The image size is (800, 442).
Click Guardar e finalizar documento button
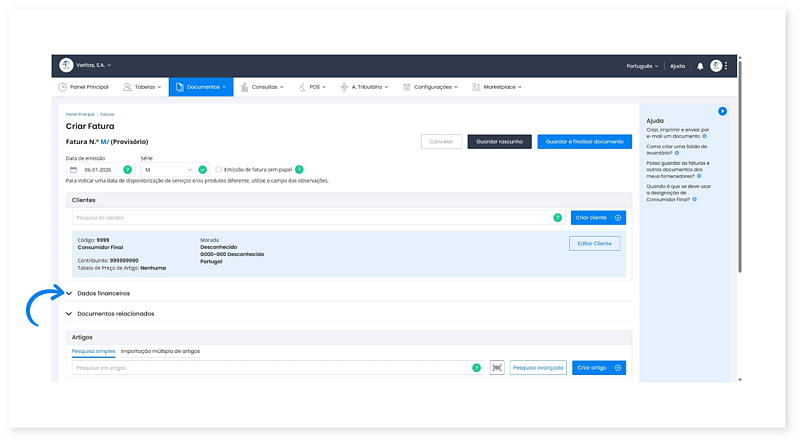[584, 142]
